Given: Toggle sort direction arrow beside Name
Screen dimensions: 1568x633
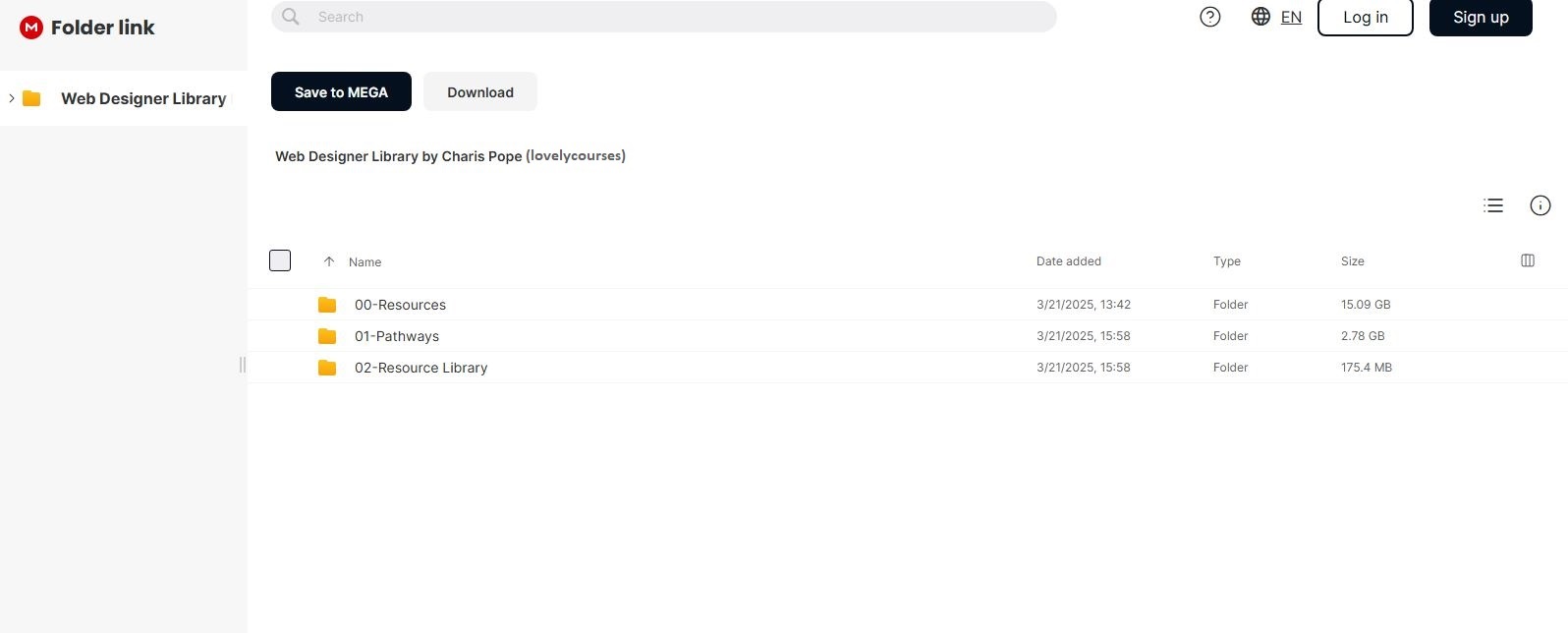Looking at the screenshot, I should tap(329, 261).
